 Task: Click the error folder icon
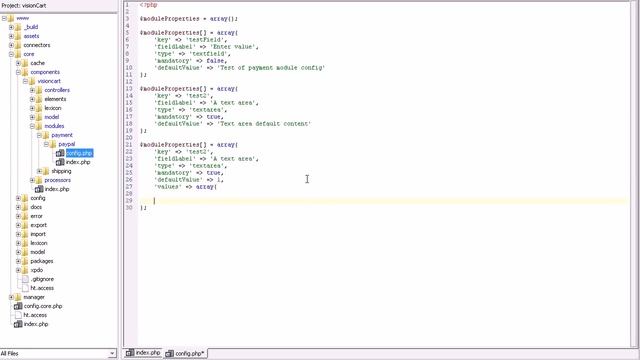(x=25, y=216)
